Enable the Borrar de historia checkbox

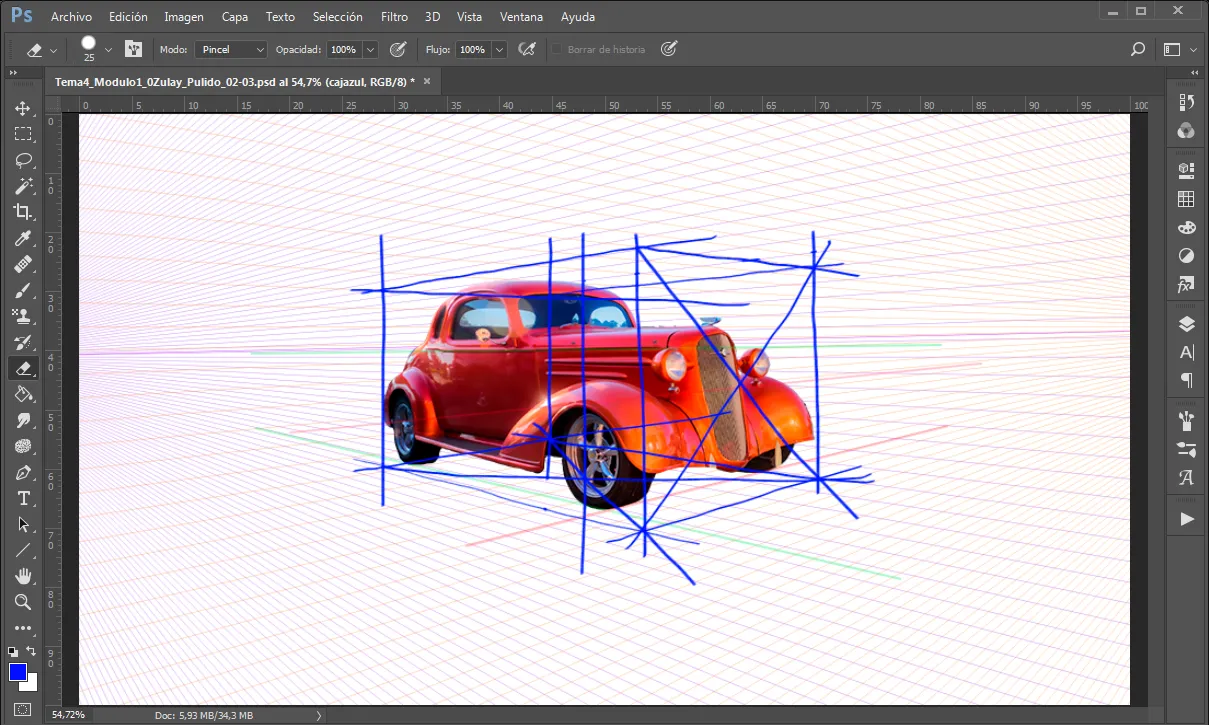click(x=557, y=49)
